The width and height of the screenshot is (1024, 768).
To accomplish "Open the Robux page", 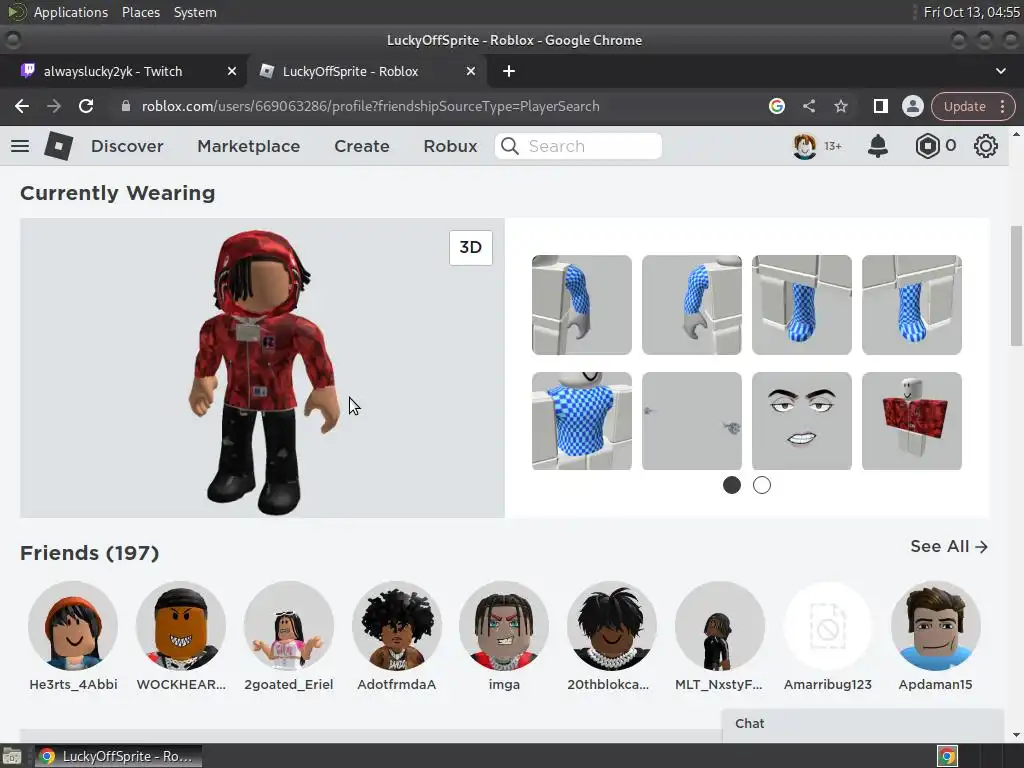I will click(451, 146).
